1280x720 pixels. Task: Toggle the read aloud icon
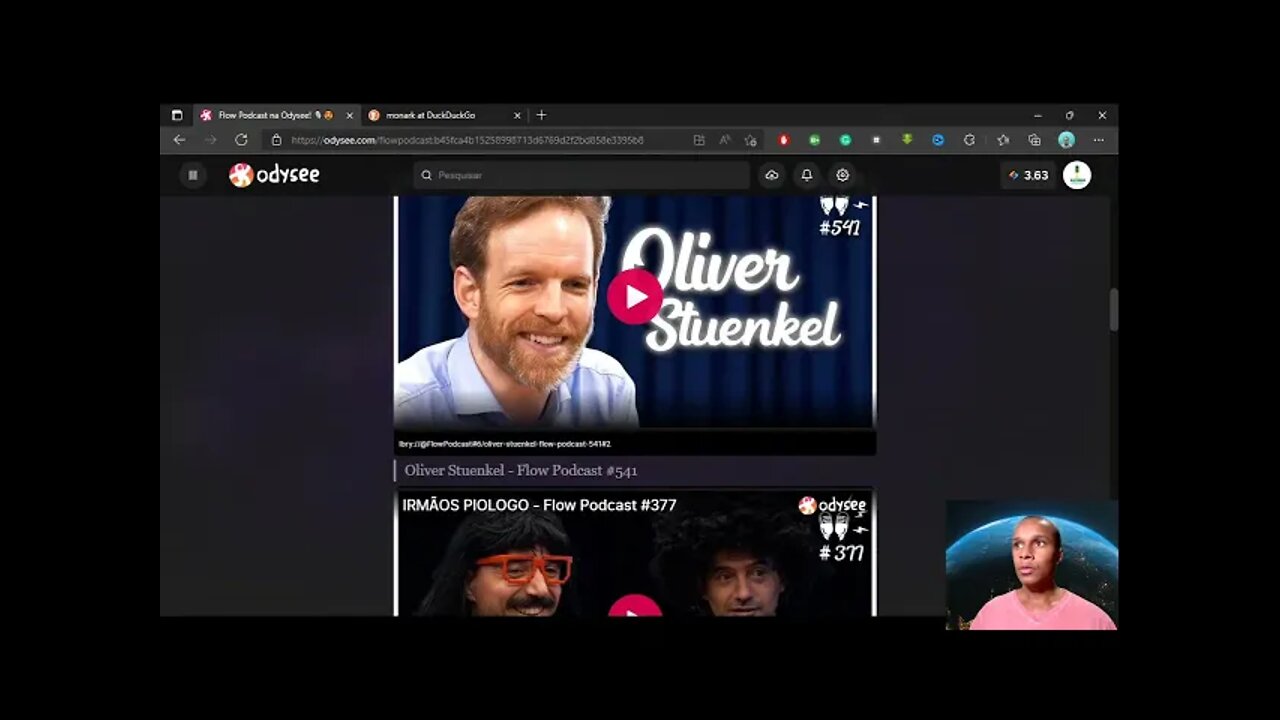pos(725,140)
